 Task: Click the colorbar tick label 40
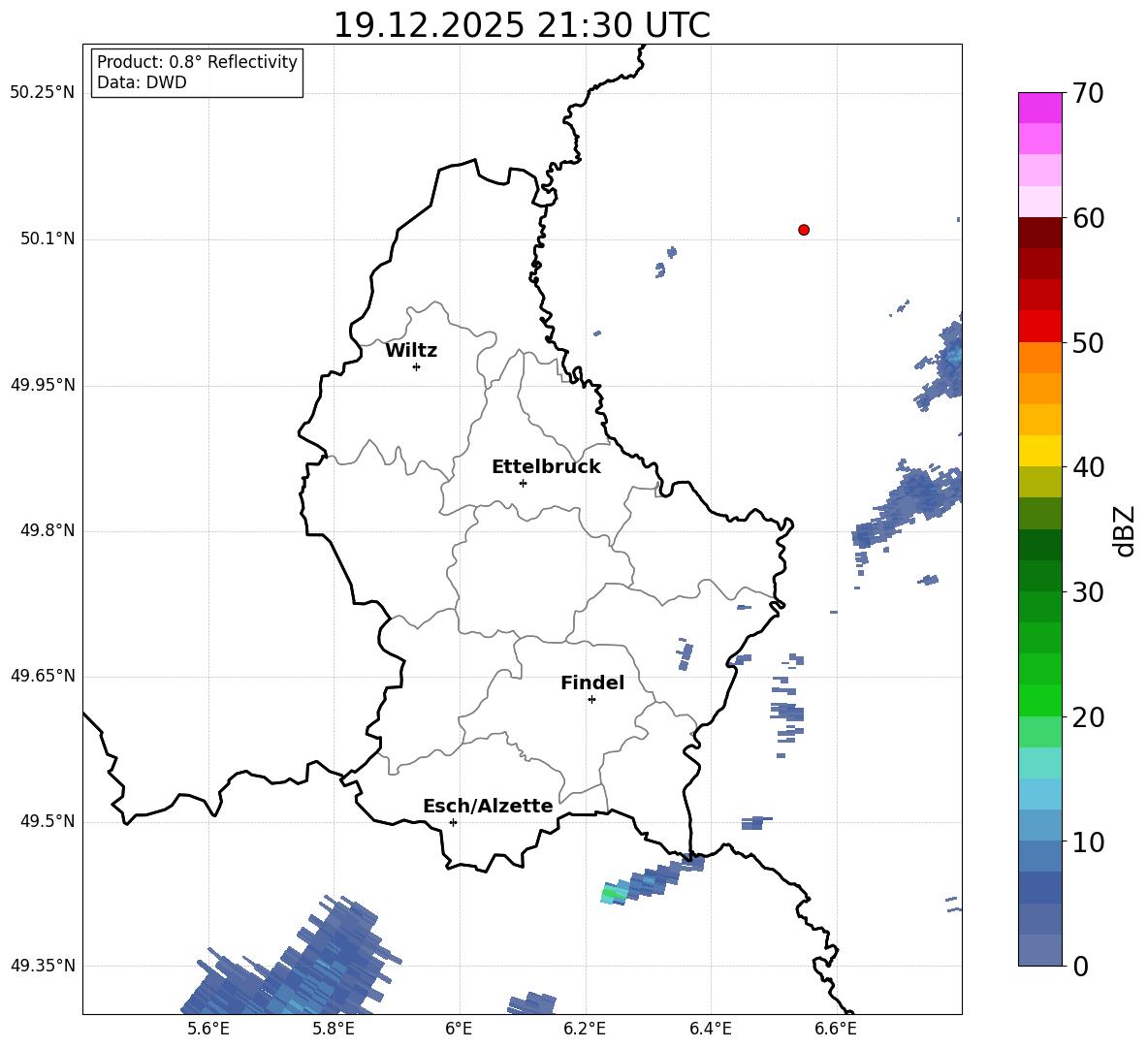1088,467
